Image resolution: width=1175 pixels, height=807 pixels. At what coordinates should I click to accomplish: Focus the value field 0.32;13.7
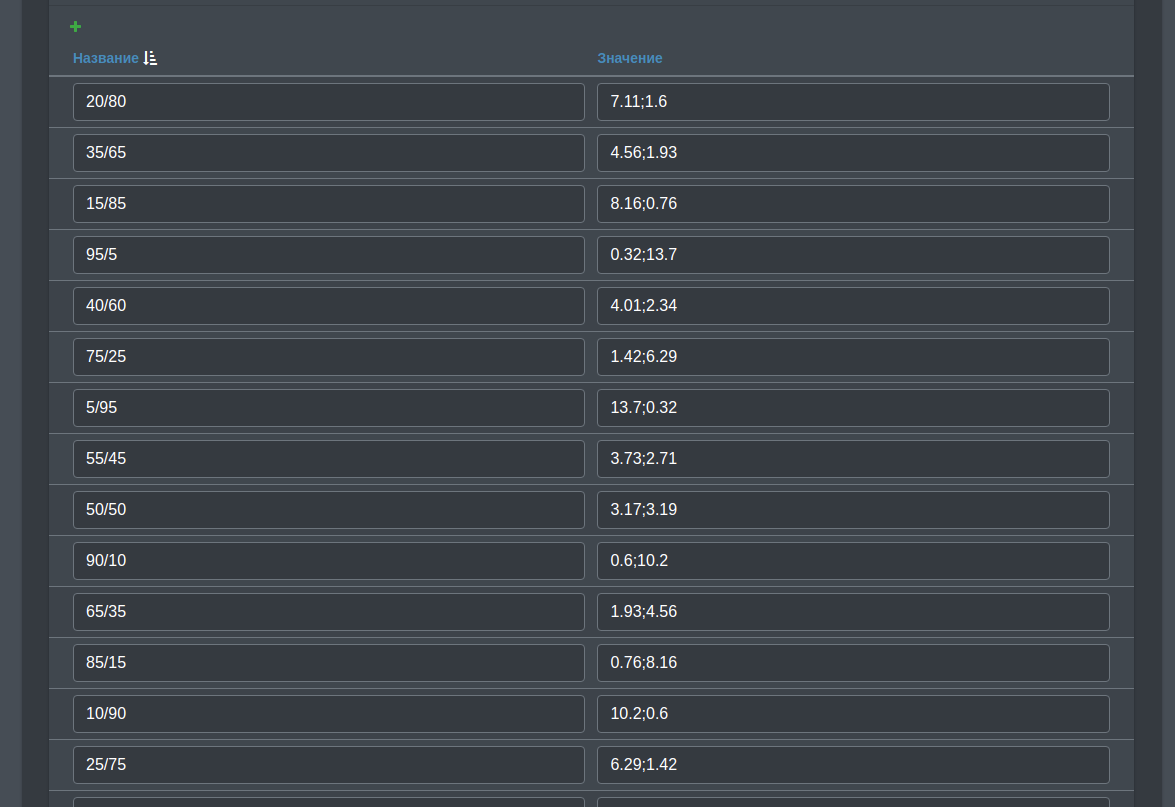[x=853, y=255]
